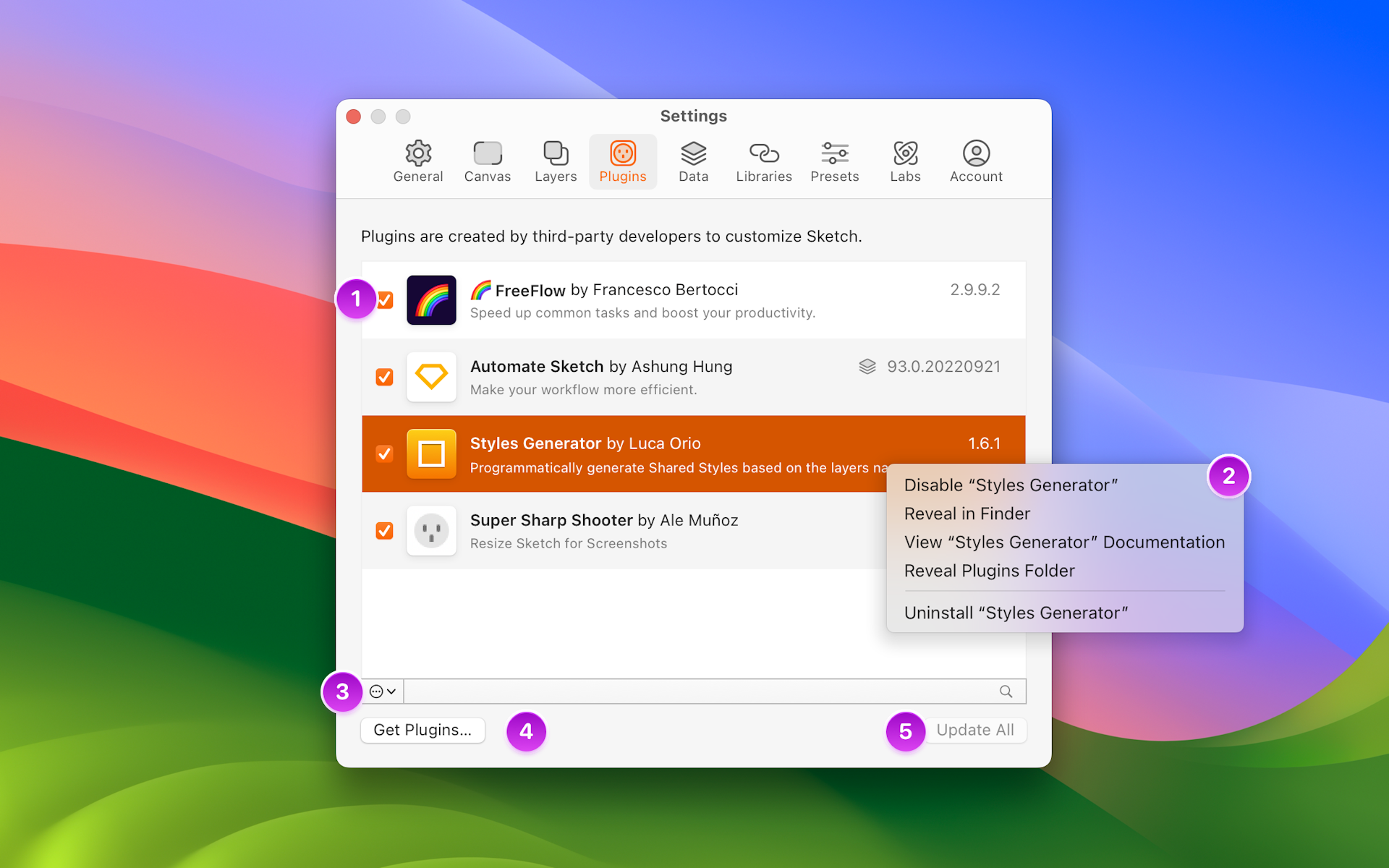Uncheck Super Sharp Shooter plugin
This screenshot has height=868, width=1389.
click(384, 531)
